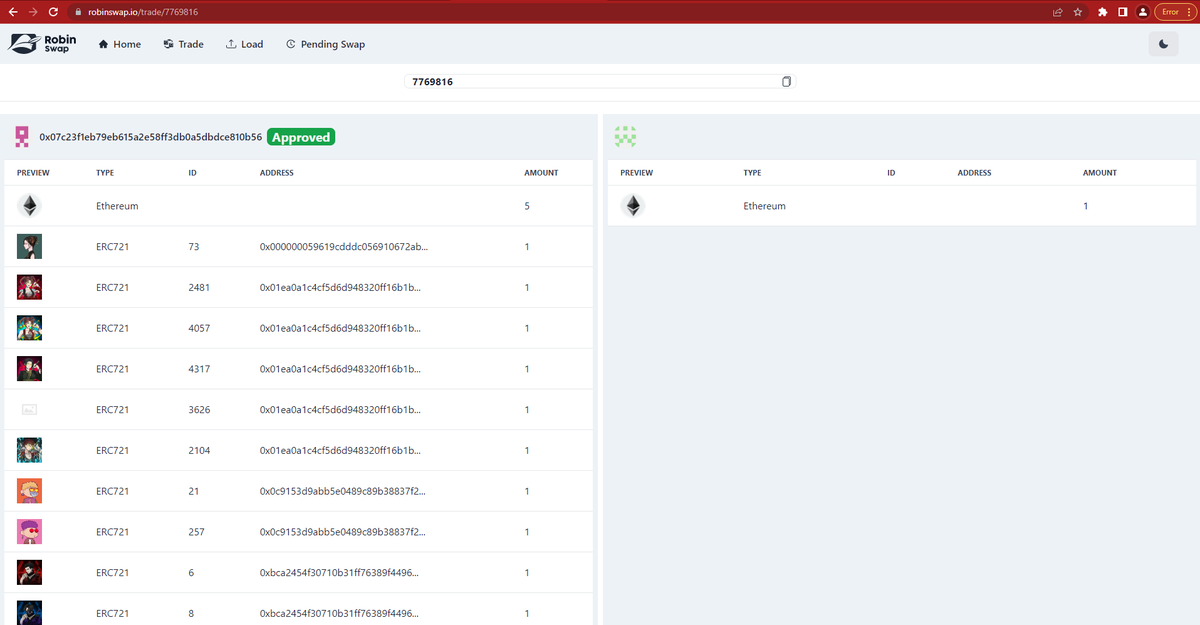Click Ethereum amount 1 in right table
The width and height of the screenshot is (1200, 625).
(1086, 206)
